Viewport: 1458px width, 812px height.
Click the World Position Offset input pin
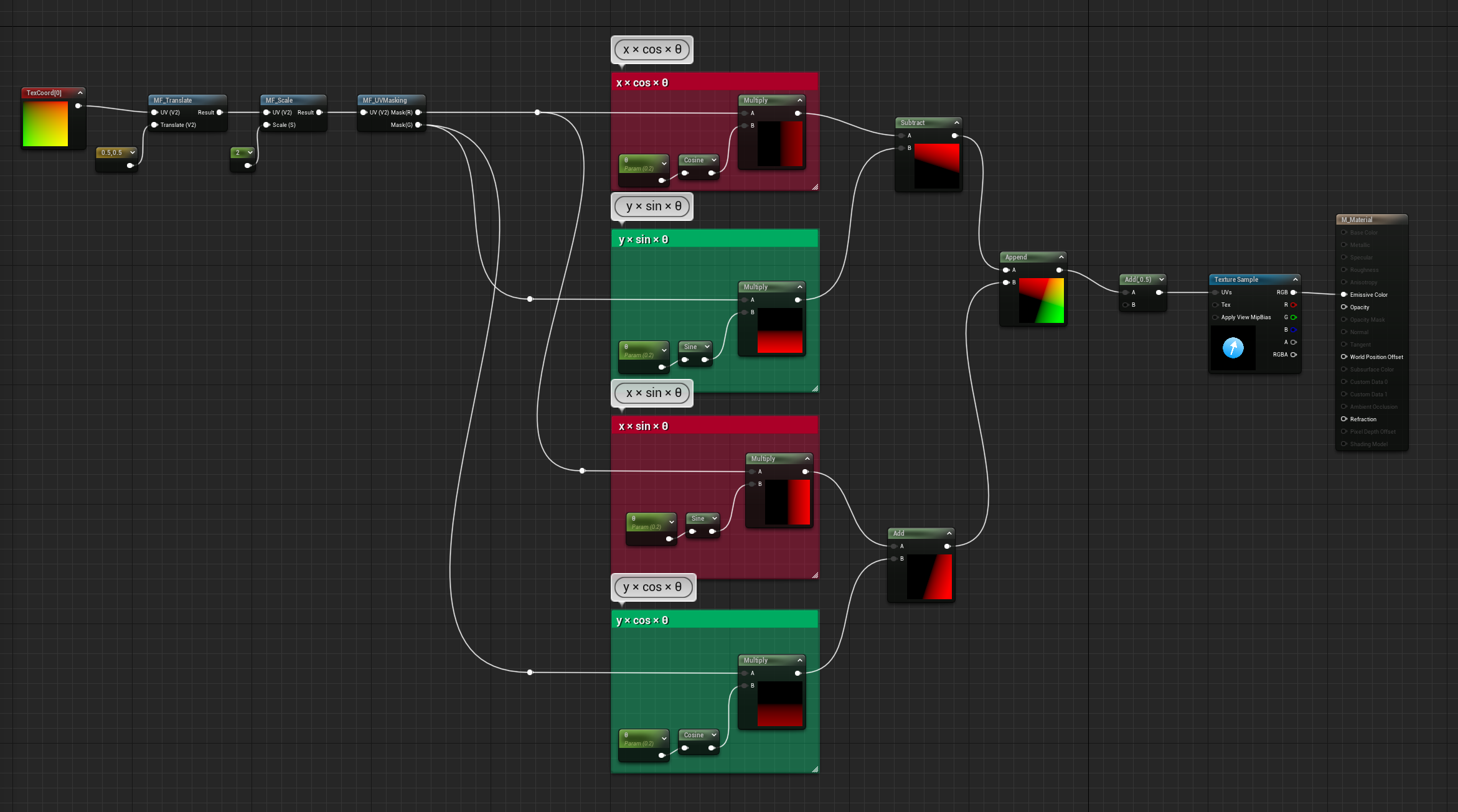1344,357
